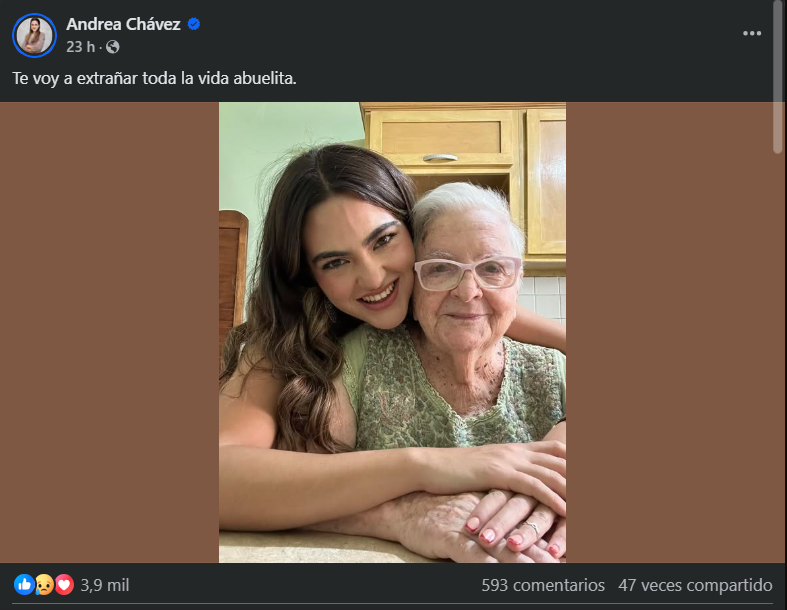View who shared via "47 veces compartido"
The width and height of the screenshot is (787, 610).
[696, 584]
